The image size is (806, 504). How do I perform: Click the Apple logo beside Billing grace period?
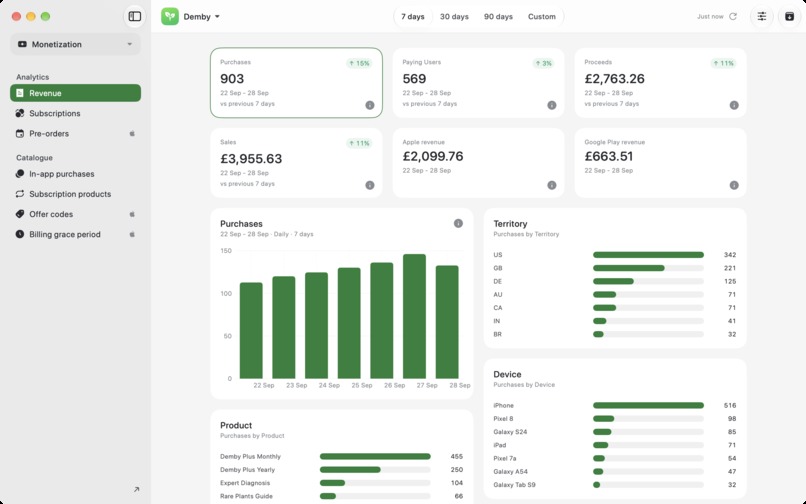click(132, 234)
